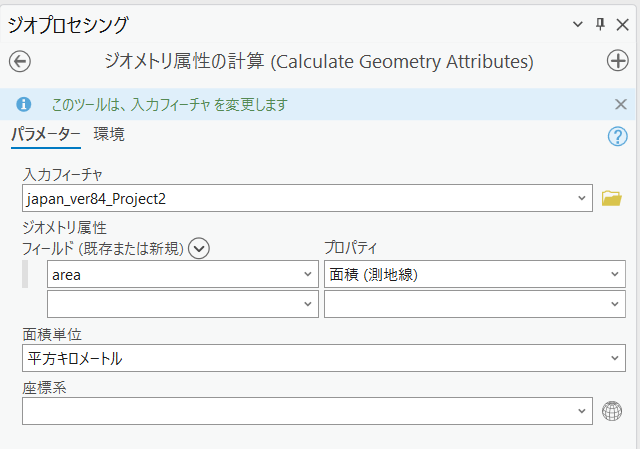Click the circled chevron beside フィールド
The height and width of the screenshot is (449, 640).
click(x=198, y=248)
